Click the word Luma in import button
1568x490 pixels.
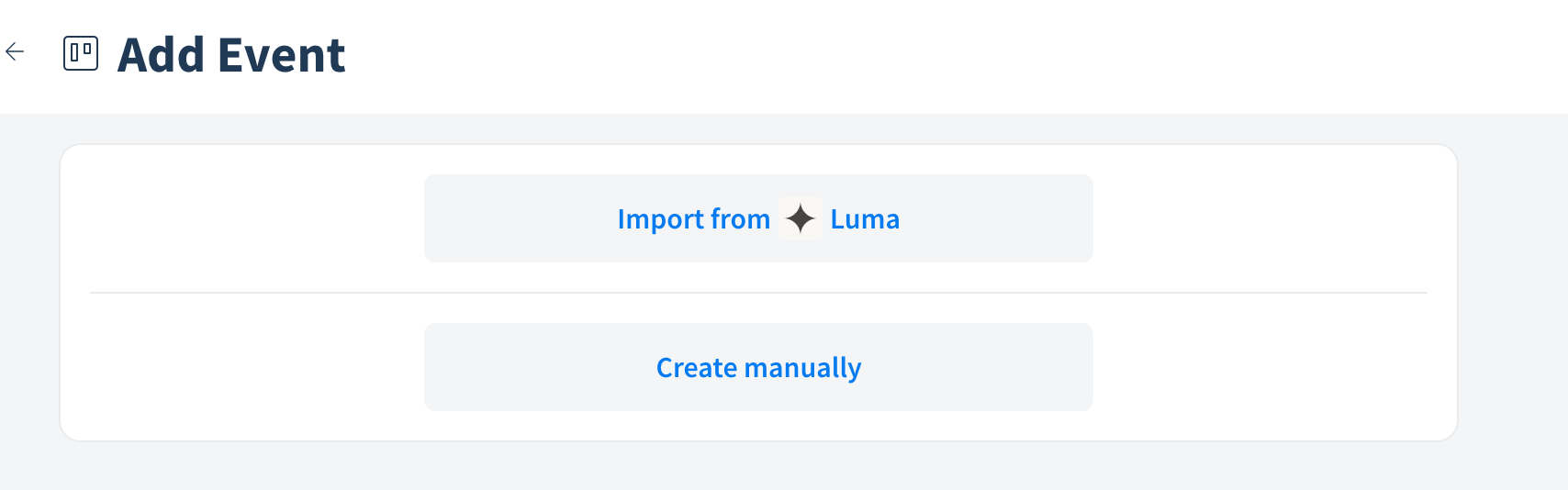click(x=865, y=219)
